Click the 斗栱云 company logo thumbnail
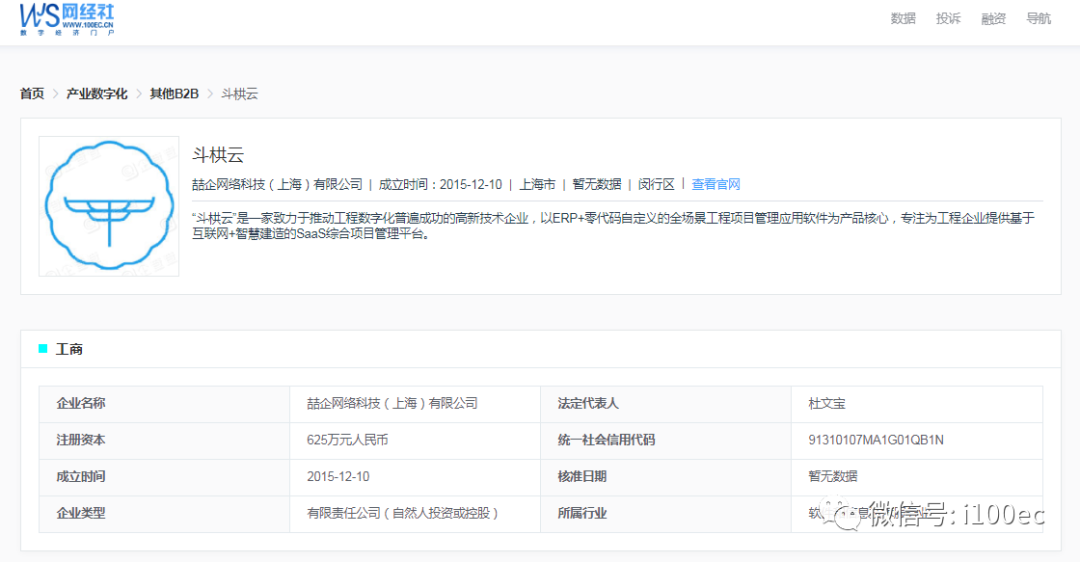The image size is (1080, 562). tap(109, 206)
